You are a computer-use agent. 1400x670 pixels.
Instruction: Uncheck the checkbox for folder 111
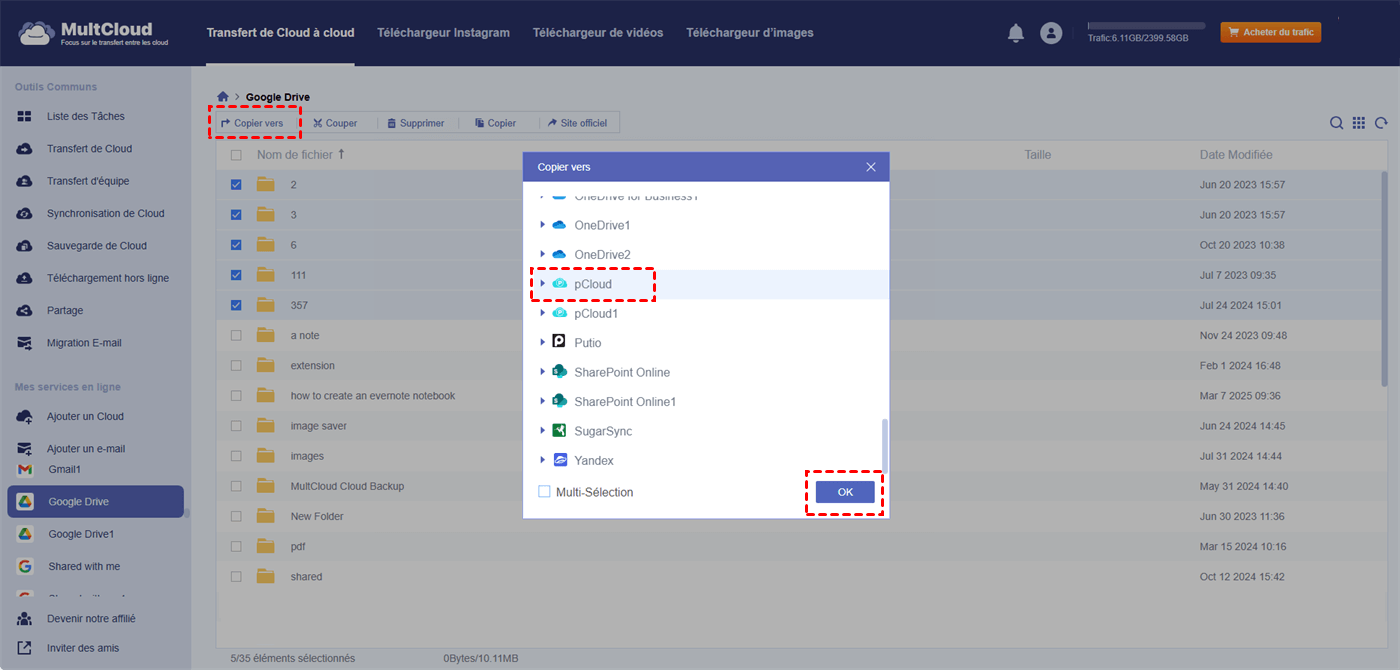coord(236,275)
